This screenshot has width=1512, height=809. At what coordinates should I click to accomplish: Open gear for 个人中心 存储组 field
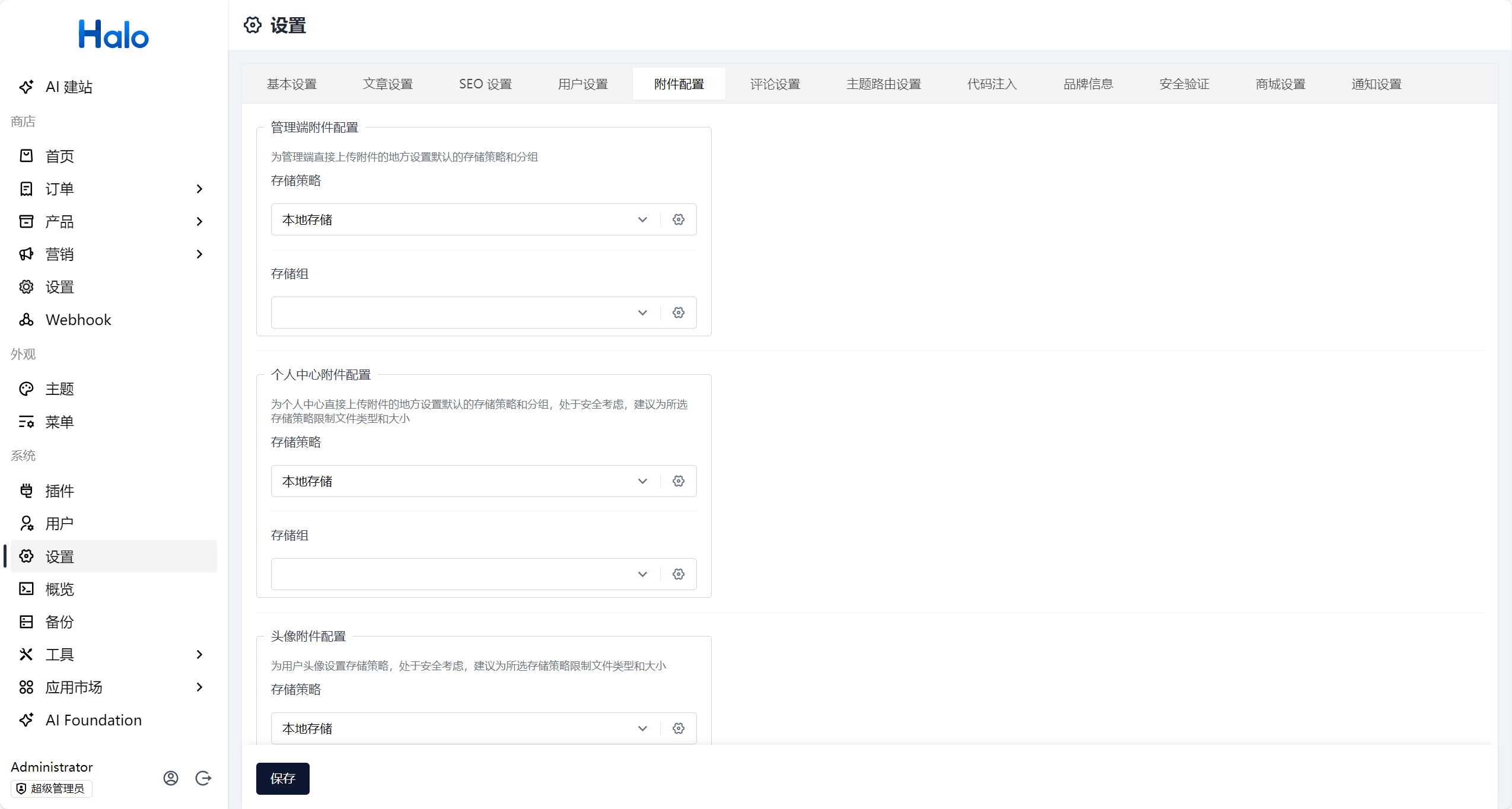pyautogui.click(x=679, y=574)
